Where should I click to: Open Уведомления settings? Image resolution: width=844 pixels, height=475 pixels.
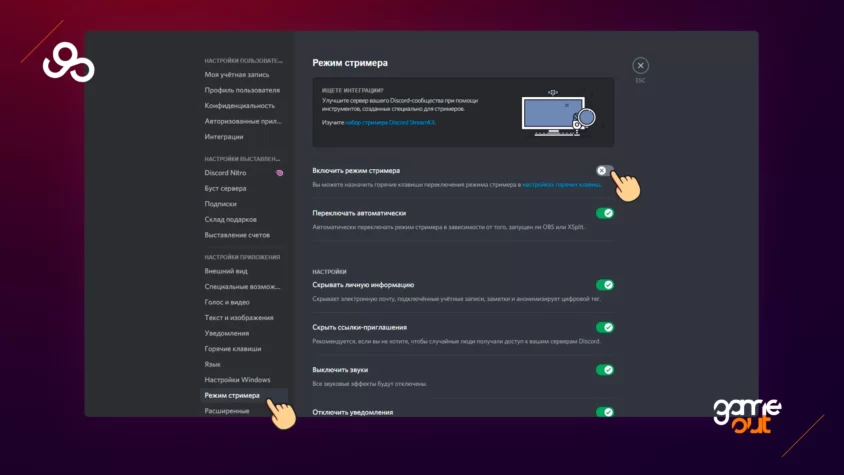click(x=227, y=334)
